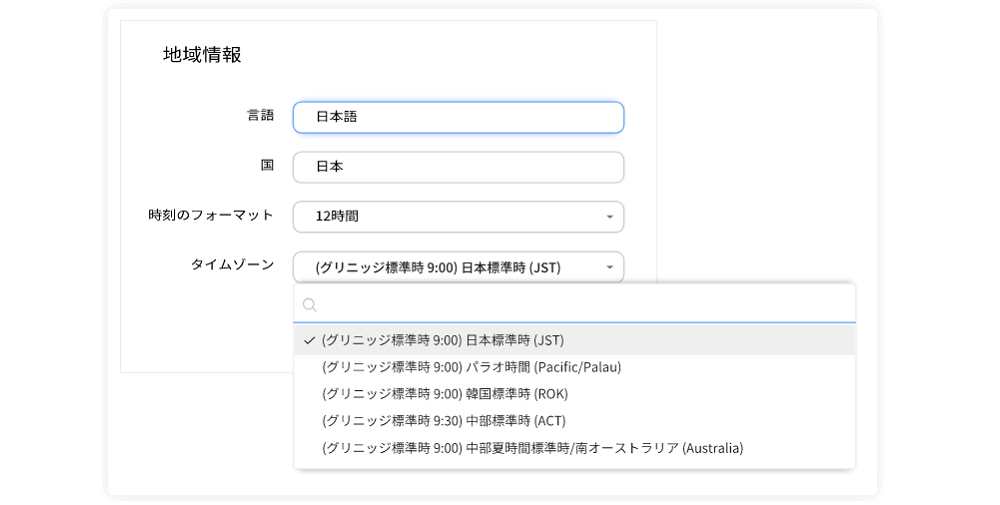Click the checkmark beside 日本標準時 (JST)

tap(309, 340)
